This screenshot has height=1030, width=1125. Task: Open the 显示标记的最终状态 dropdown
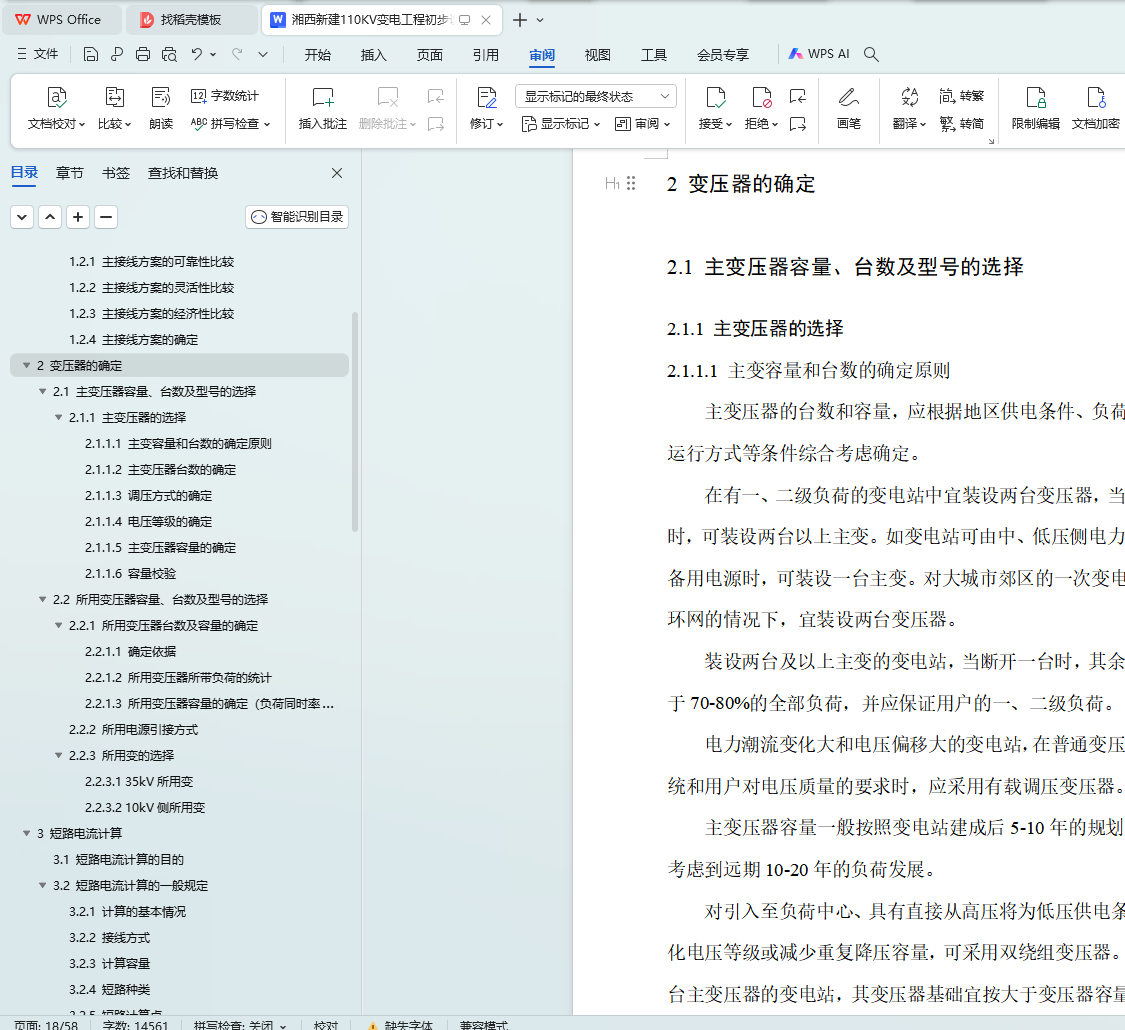pyautogui.click(x=596, y=96)
